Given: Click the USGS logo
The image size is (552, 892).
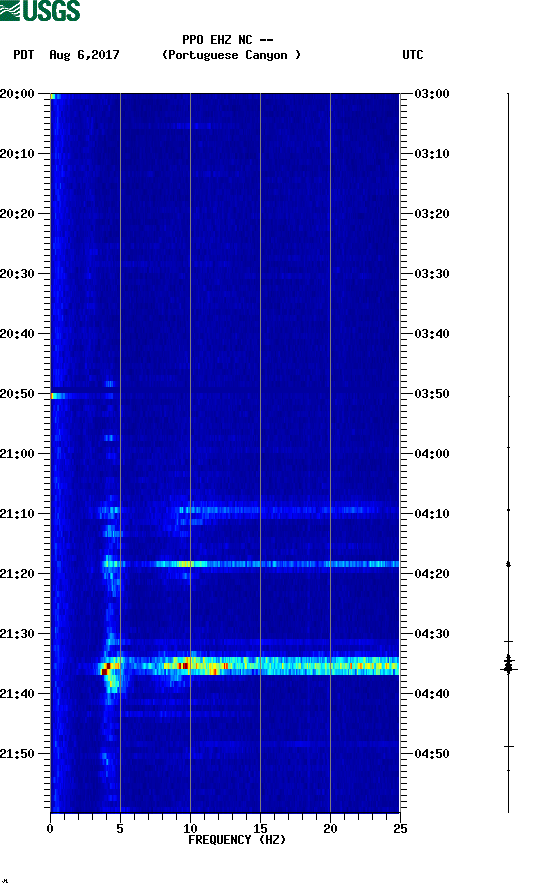Looking at the screenshot, I should click(x=40, y=11).
